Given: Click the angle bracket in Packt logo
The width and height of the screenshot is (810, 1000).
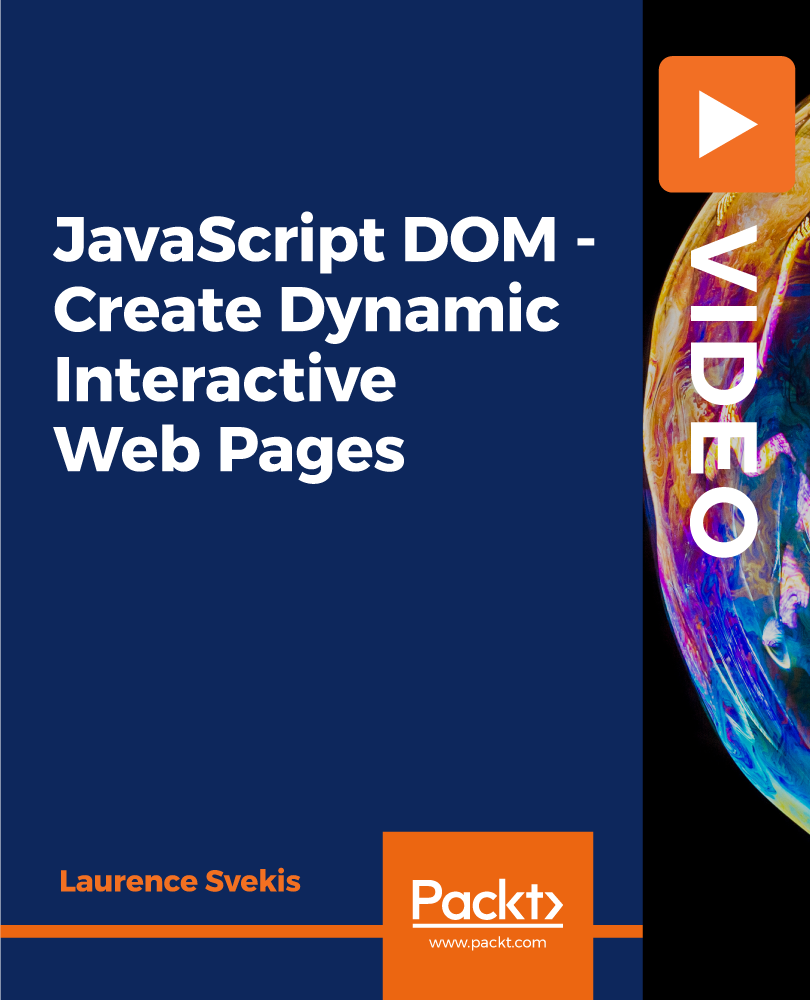Looking at the screenshot, I should tap(551, 906).
